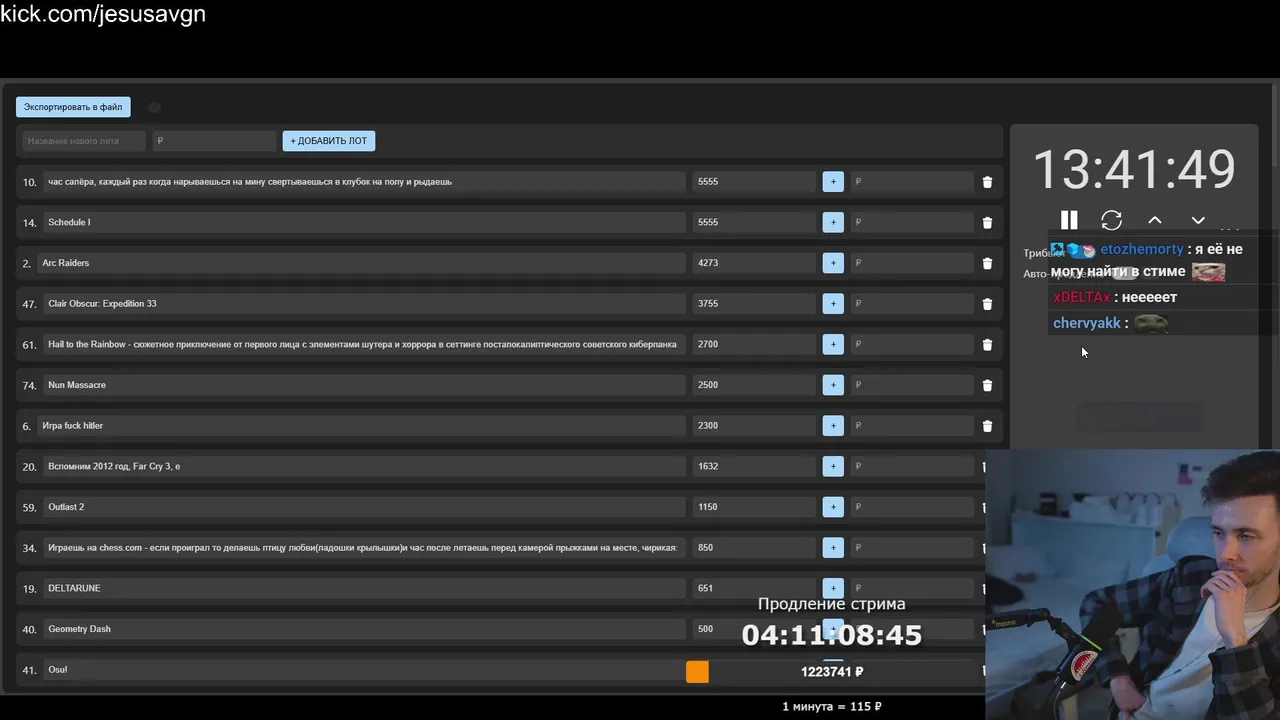Add amount to Far Cry 3 lot
Viewport: 1280px width, 720px height.
pos(833,466)
